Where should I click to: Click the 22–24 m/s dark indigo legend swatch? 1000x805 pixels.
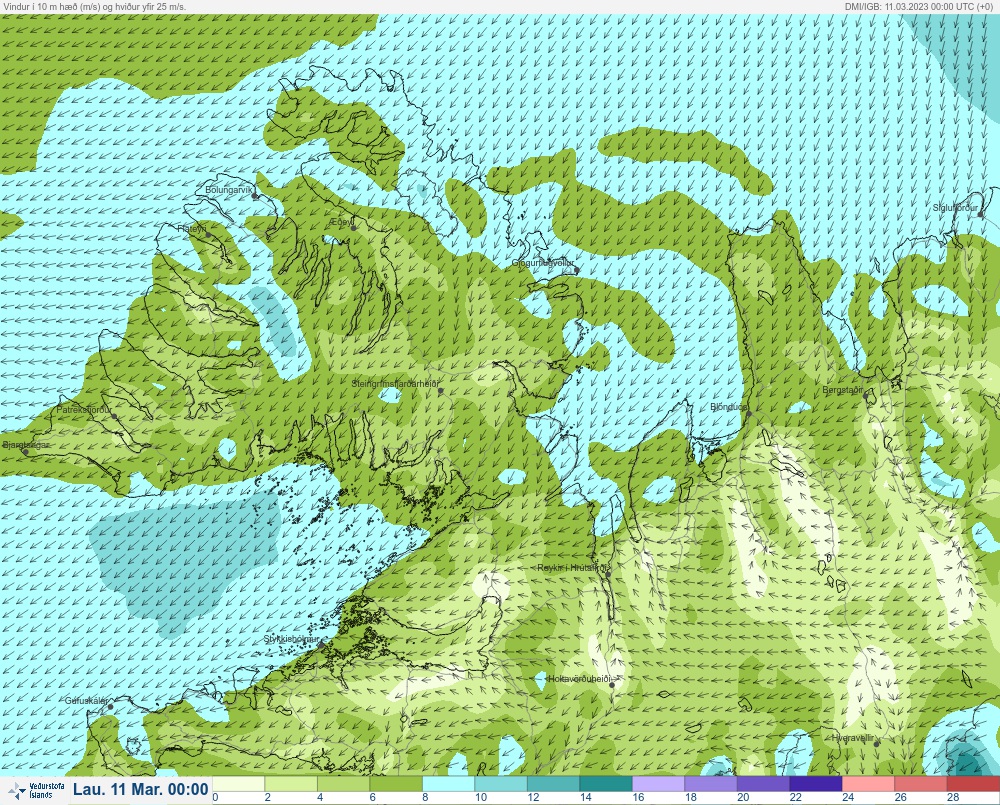click(x=816, y=783)
